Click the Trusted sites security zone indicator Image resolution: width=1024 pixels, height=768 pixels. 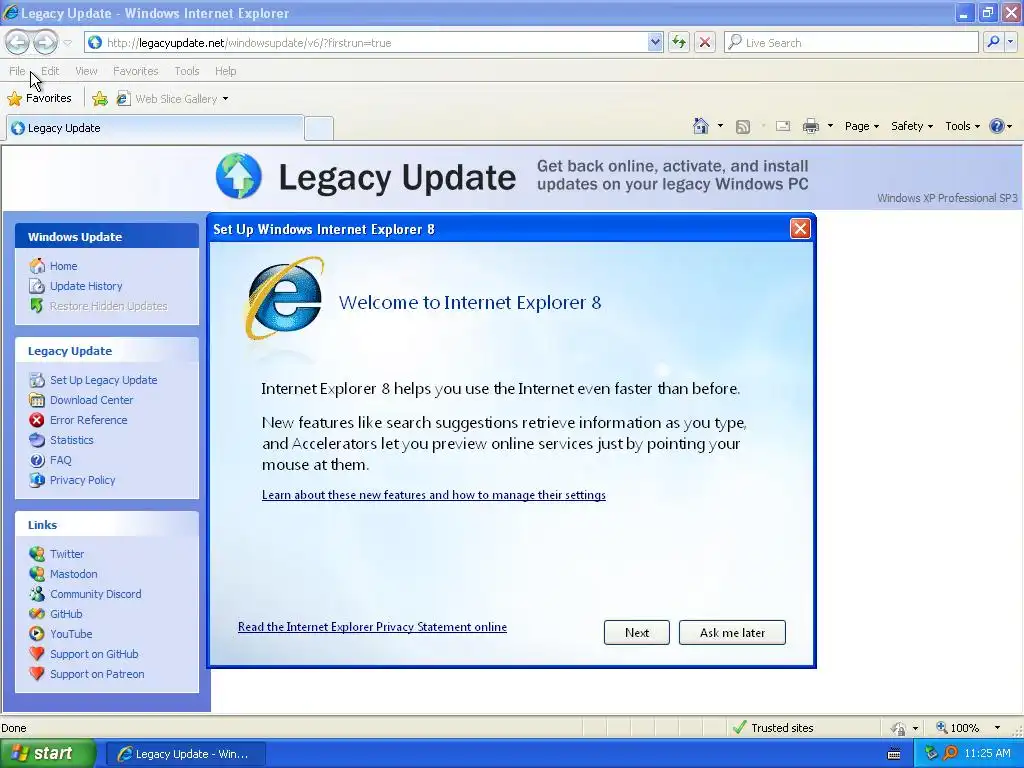pyautogui.click(x=773, y=728)
